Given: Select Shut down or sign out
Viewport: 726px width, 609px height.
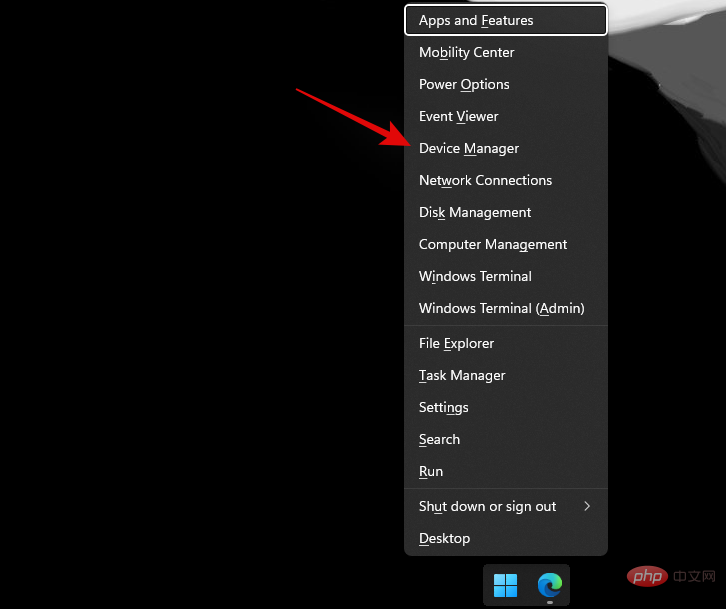Looking at the screenshot, I should tap(506, 506).
